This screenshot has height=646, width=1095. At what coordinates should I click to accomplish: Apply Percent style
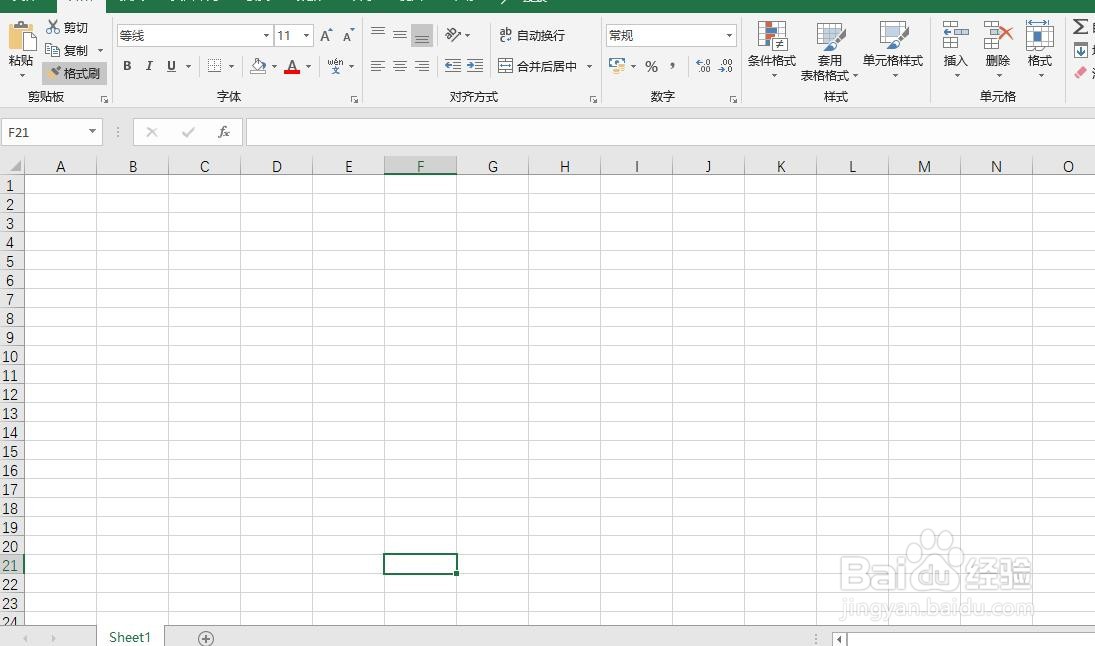[652, 66]
